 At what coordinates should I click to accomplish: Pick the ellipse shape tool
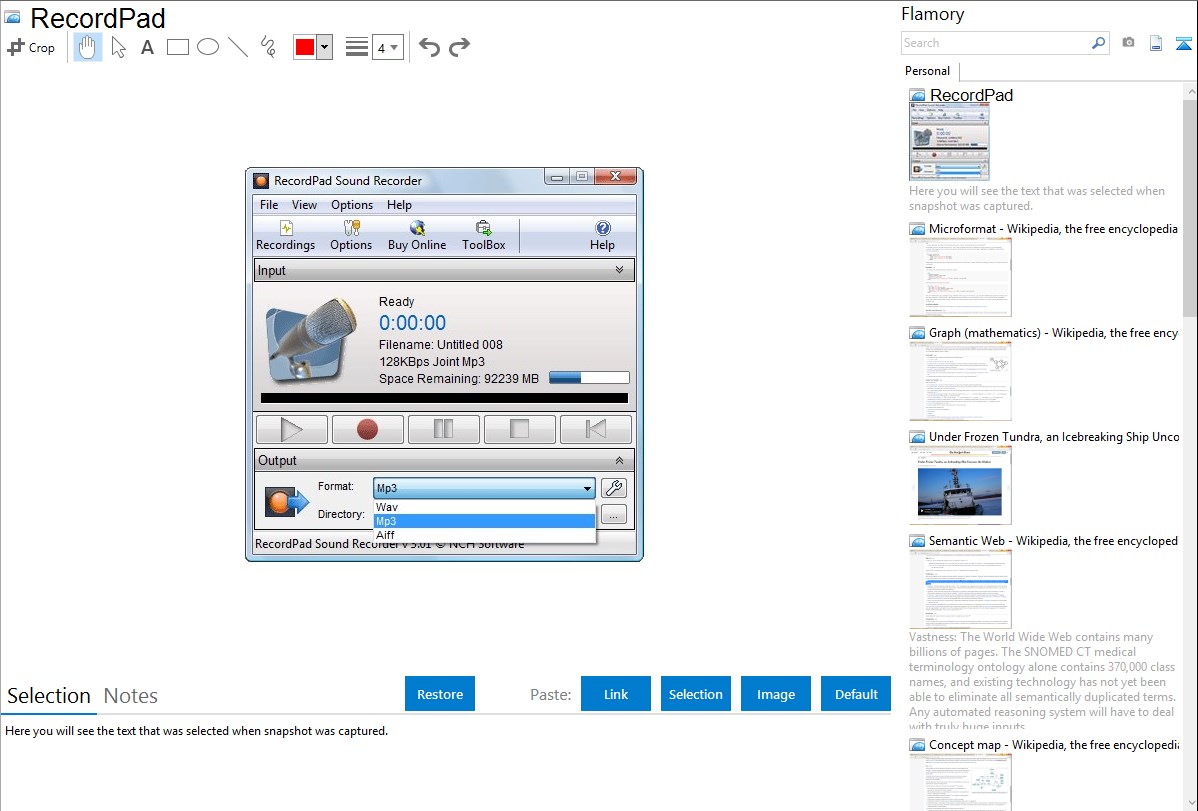point(208,47)
